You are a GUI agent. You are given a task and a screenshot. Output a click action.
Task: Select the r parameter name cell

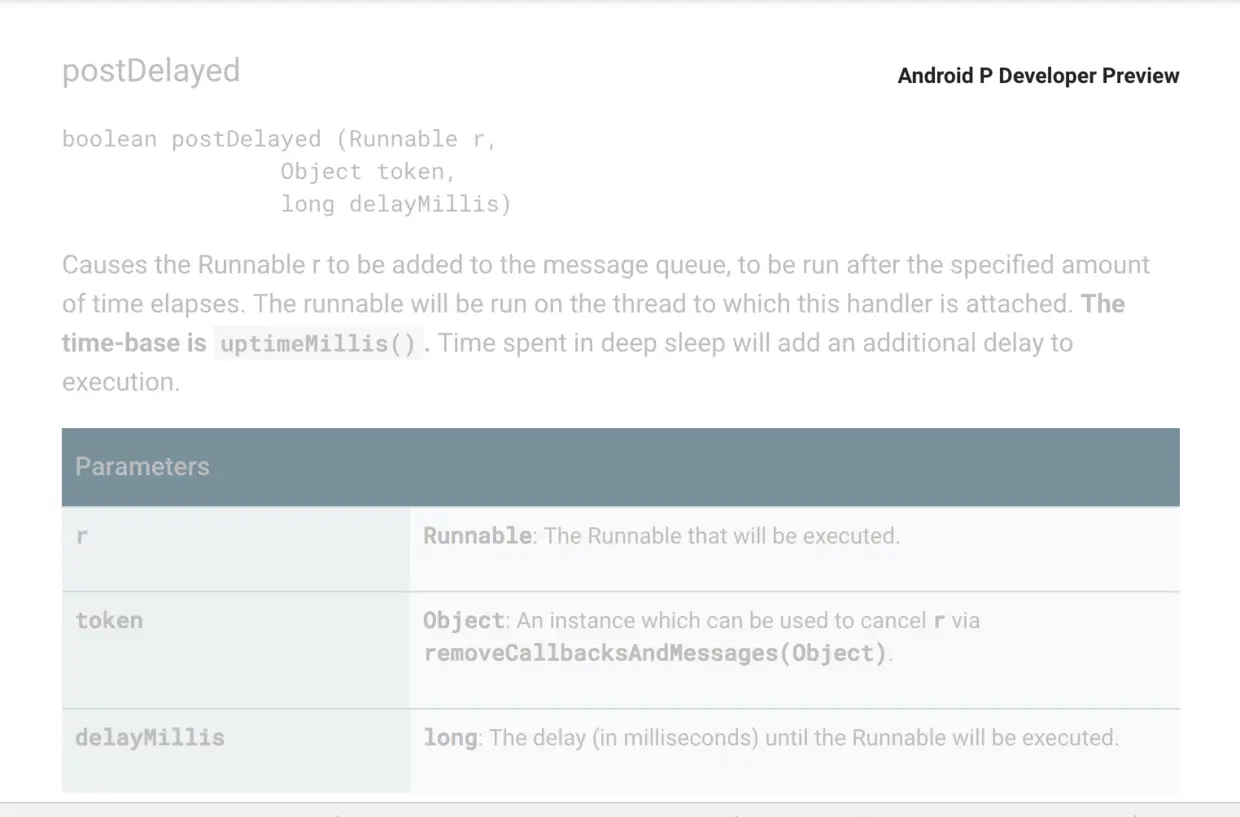[x=236, y=548]
